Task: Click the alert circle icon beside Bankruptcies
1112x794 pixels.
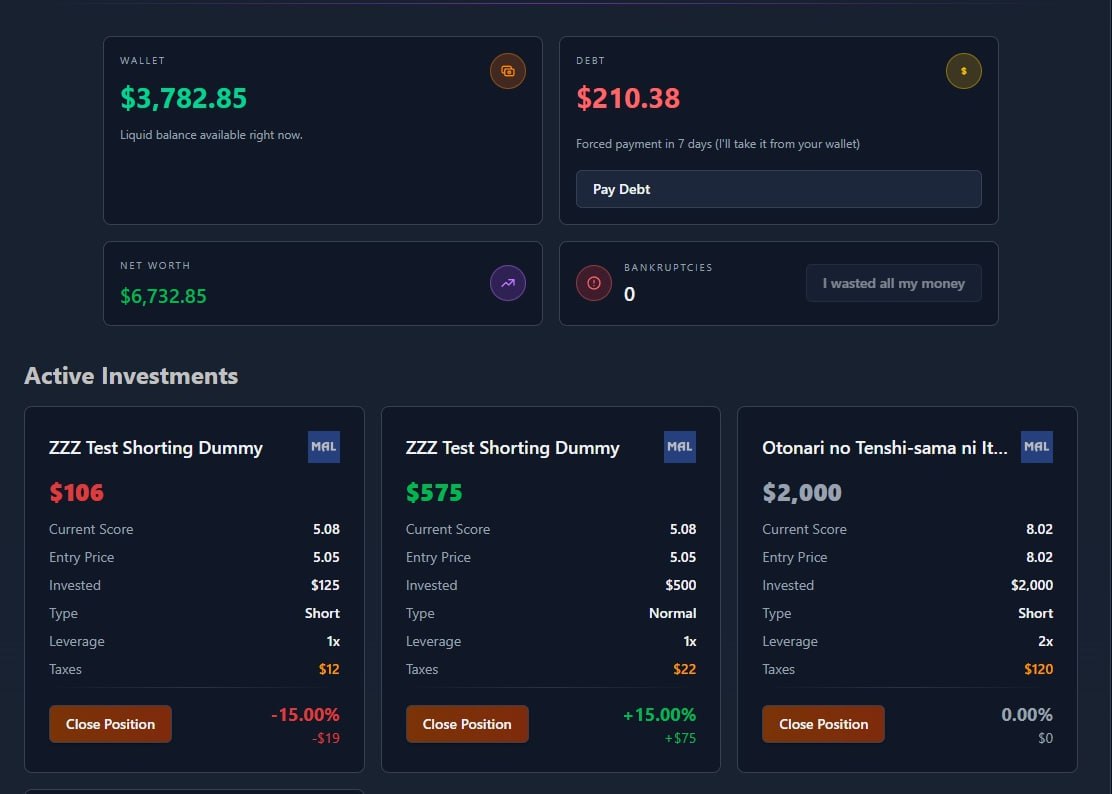Action: [594, 283]
